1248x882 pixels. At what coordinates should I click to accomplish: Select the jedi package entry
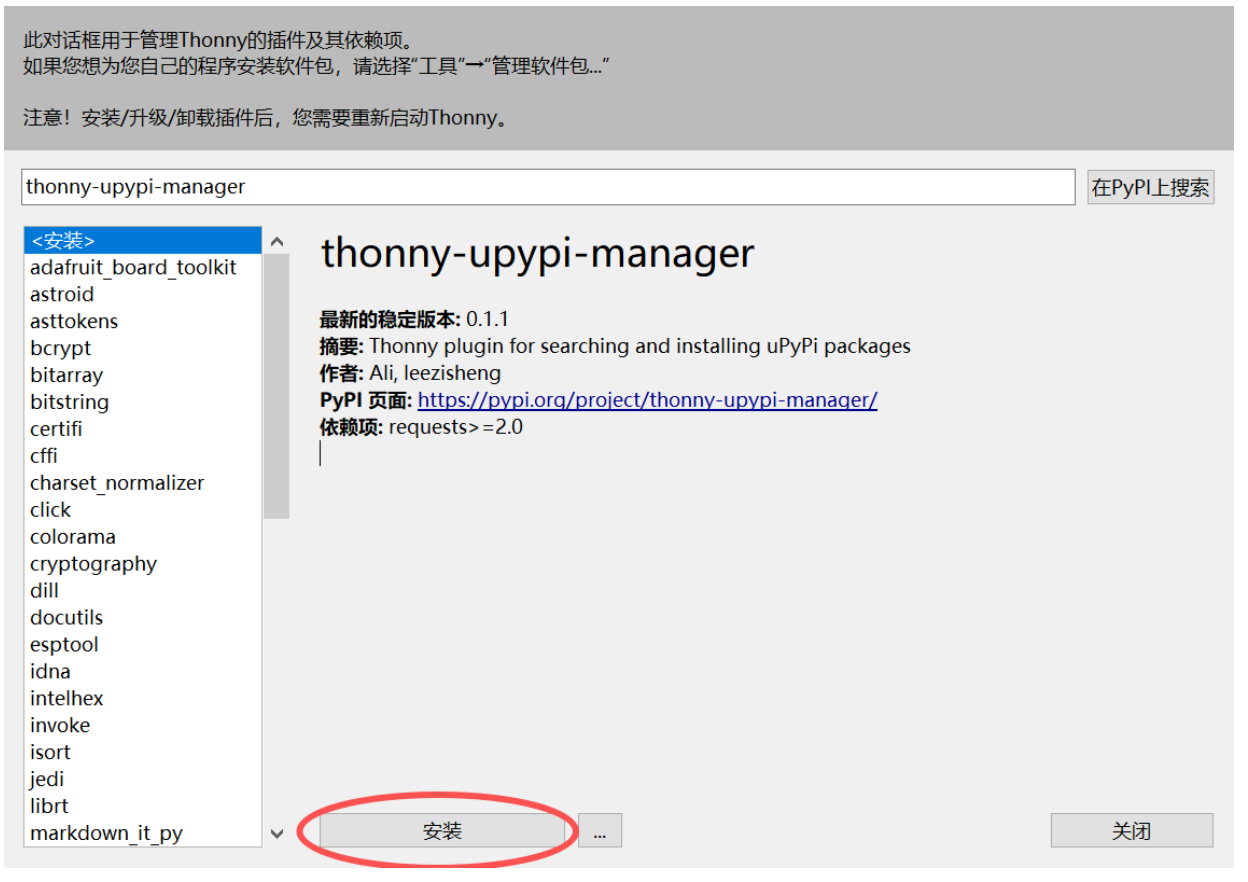pos(47,780)
